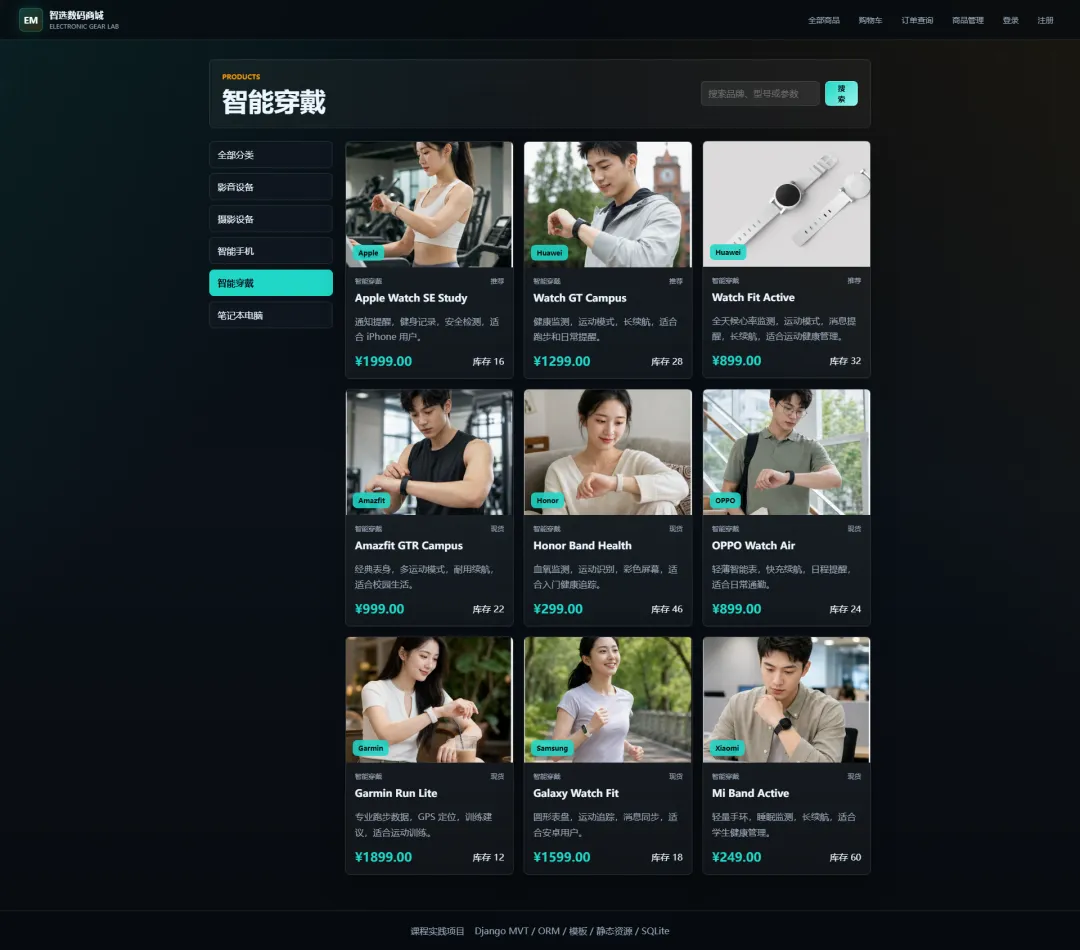Focus the brand/model search input field
The height and width of the screenshot is (950, 1080).
point(760,94)
